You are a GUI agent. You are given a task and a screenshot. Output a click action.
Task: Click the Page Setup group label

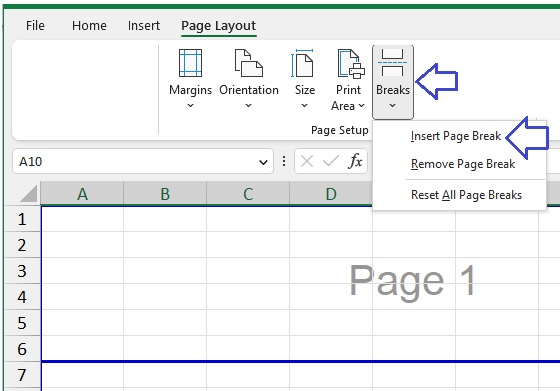[340, 130]
